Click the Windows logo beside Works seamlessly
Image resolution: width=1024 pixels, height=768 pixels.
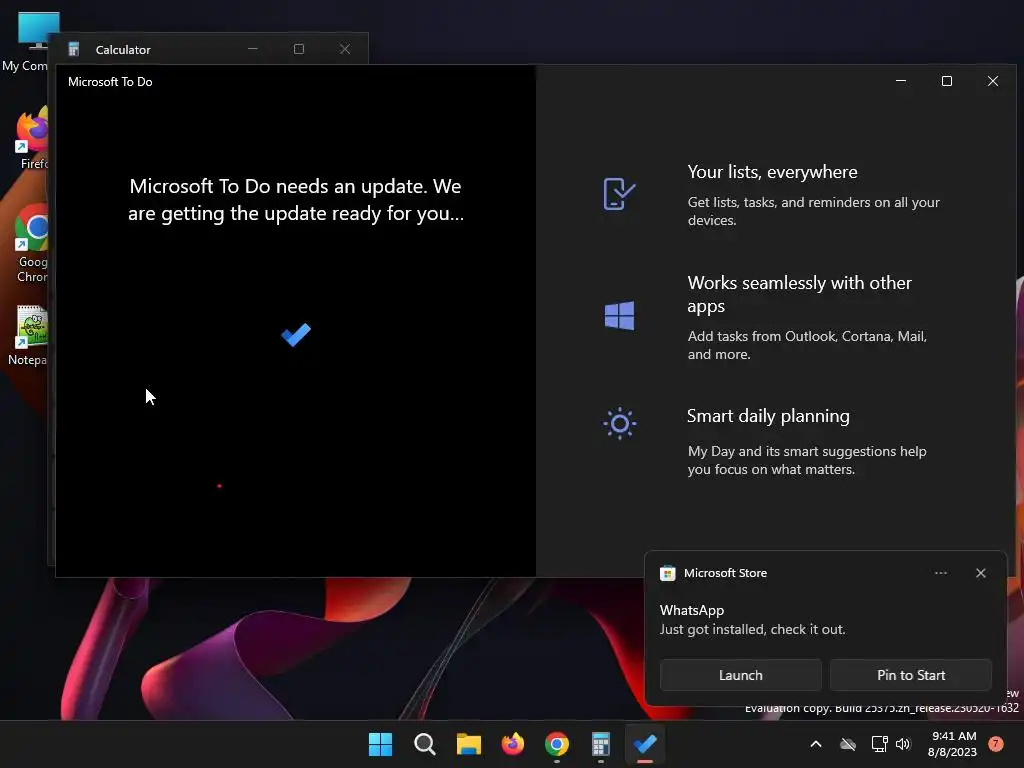619,315
